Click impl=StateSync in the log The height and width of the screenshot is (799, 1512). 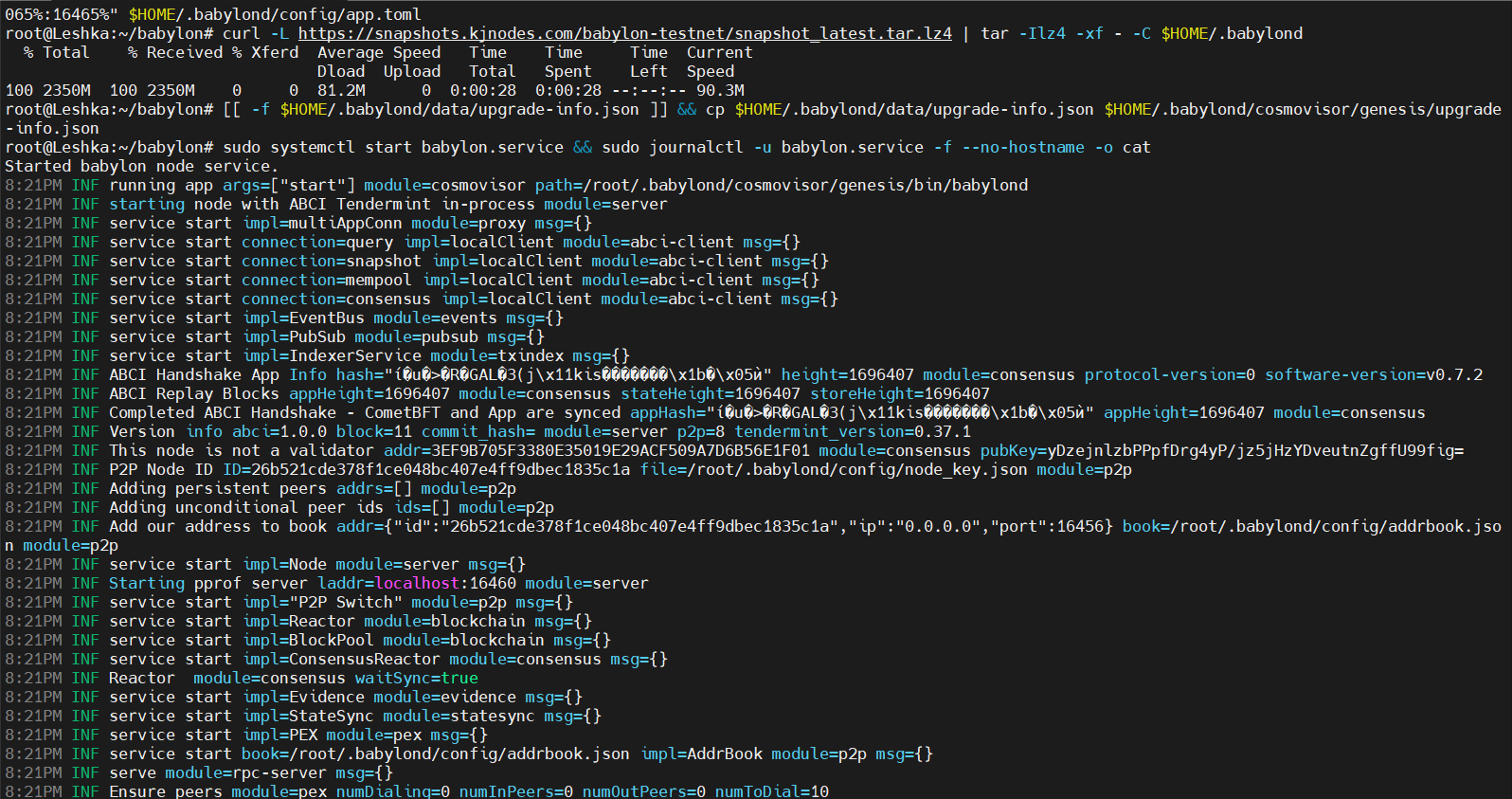pos(308,716)
